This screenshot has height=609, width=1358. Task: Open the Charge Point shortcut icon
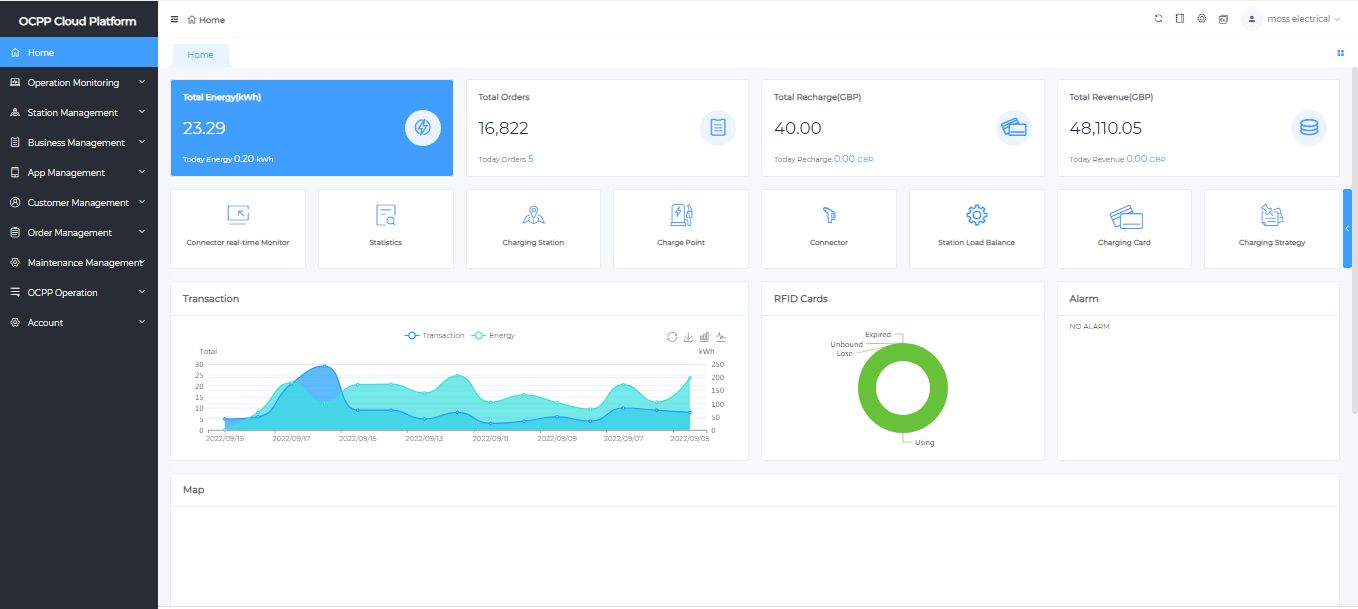681,214
